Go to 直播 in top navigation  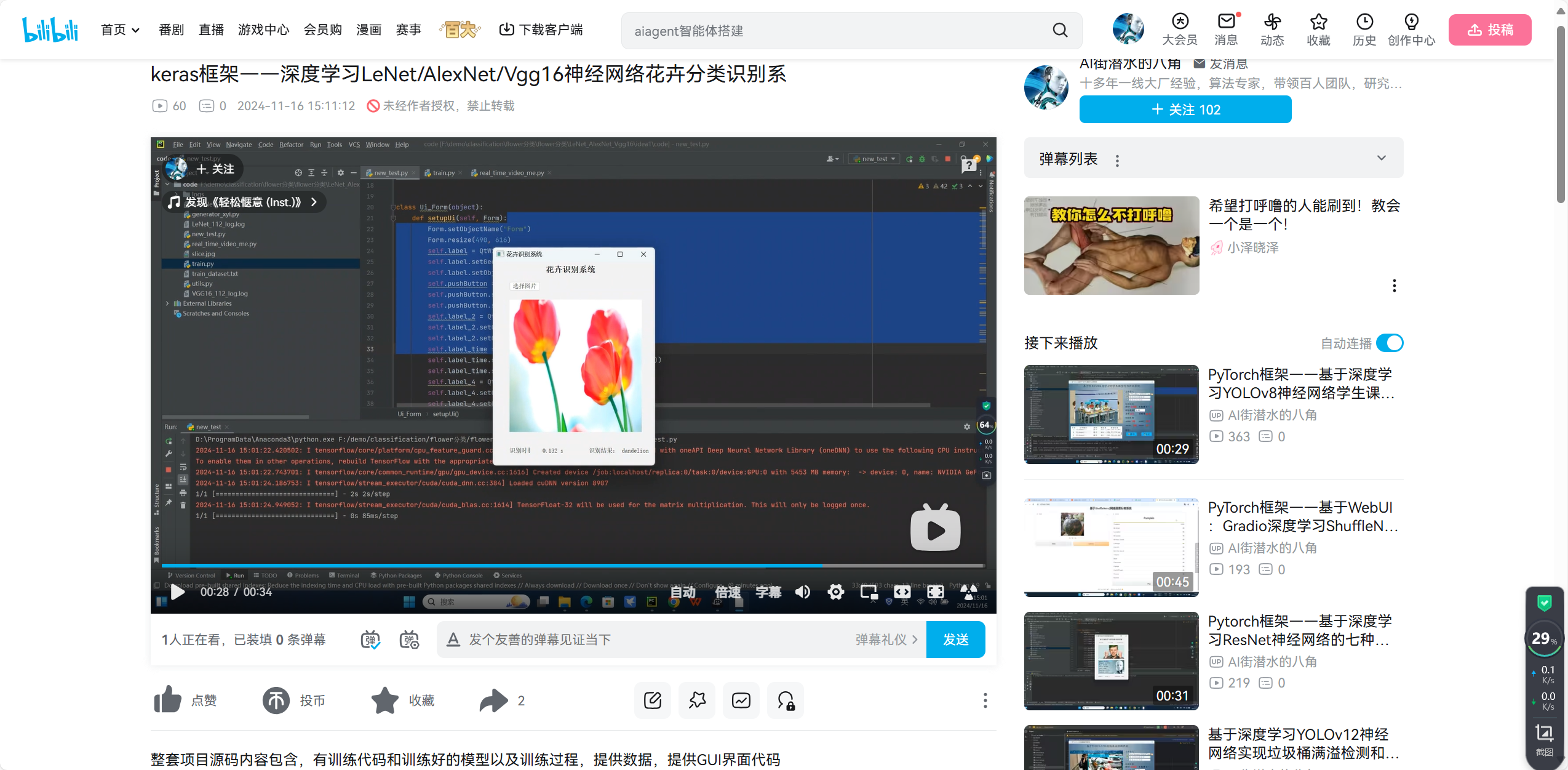tap(211, 30)
